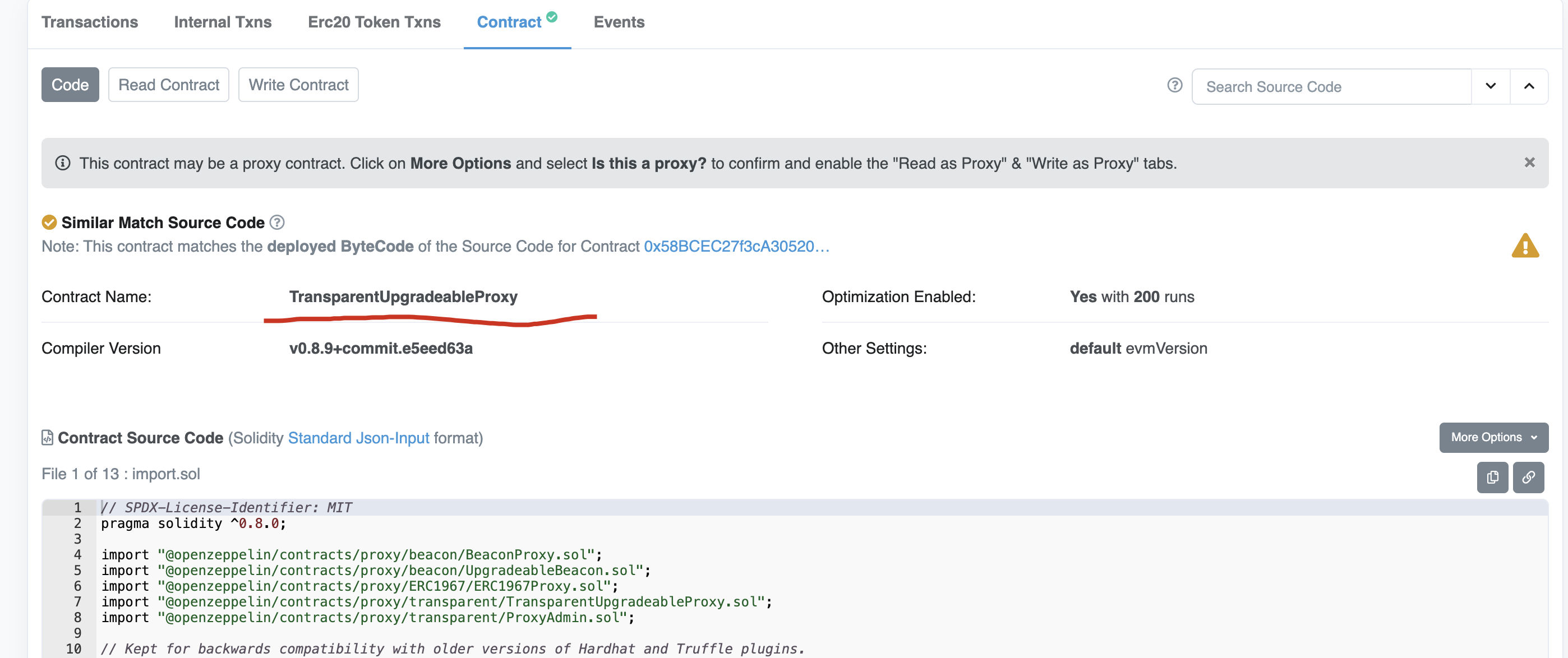Image resolution: width=1568 pixels, height=658 pixels.
Task: Click the yellow warning triangle icon
Action: point(1525,245)
